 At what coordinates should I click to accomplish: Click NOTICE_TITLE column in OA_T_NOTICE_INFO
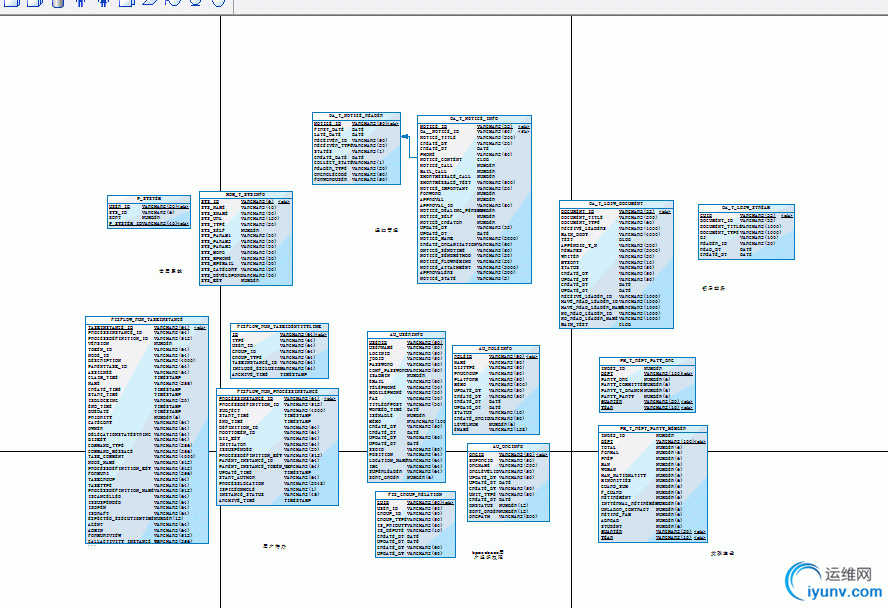438,138
